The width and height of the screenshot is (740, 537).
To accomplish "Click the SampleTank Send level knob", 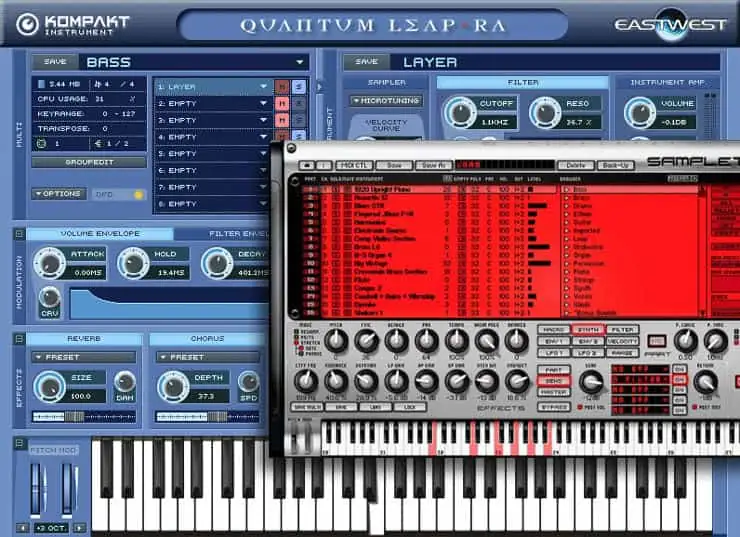I will [x=591, y=381].
